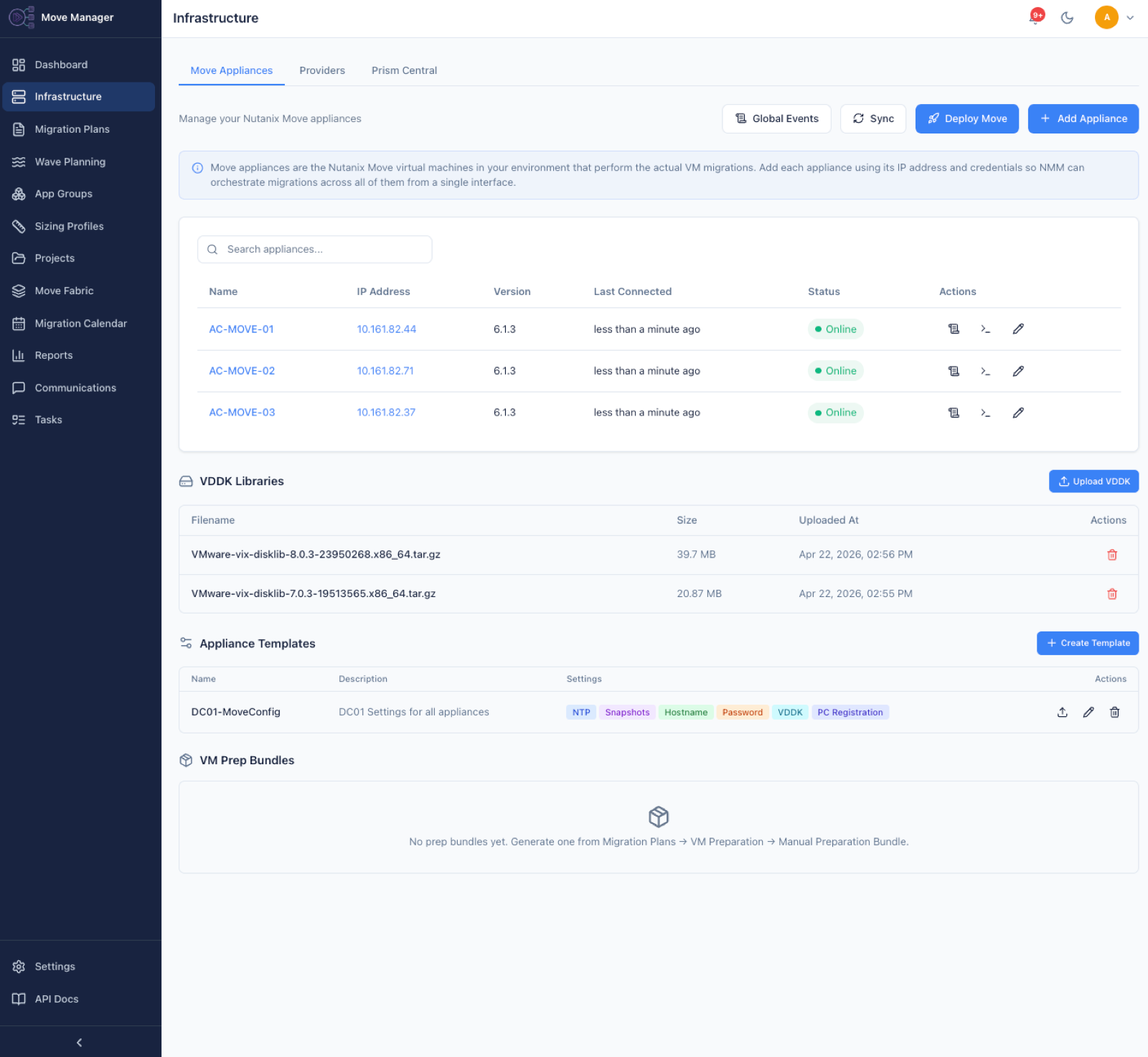1148x1057 pixels.
Task: Select VMware-vix-disklib-8.0.3 filename
Action: (316, 555)
